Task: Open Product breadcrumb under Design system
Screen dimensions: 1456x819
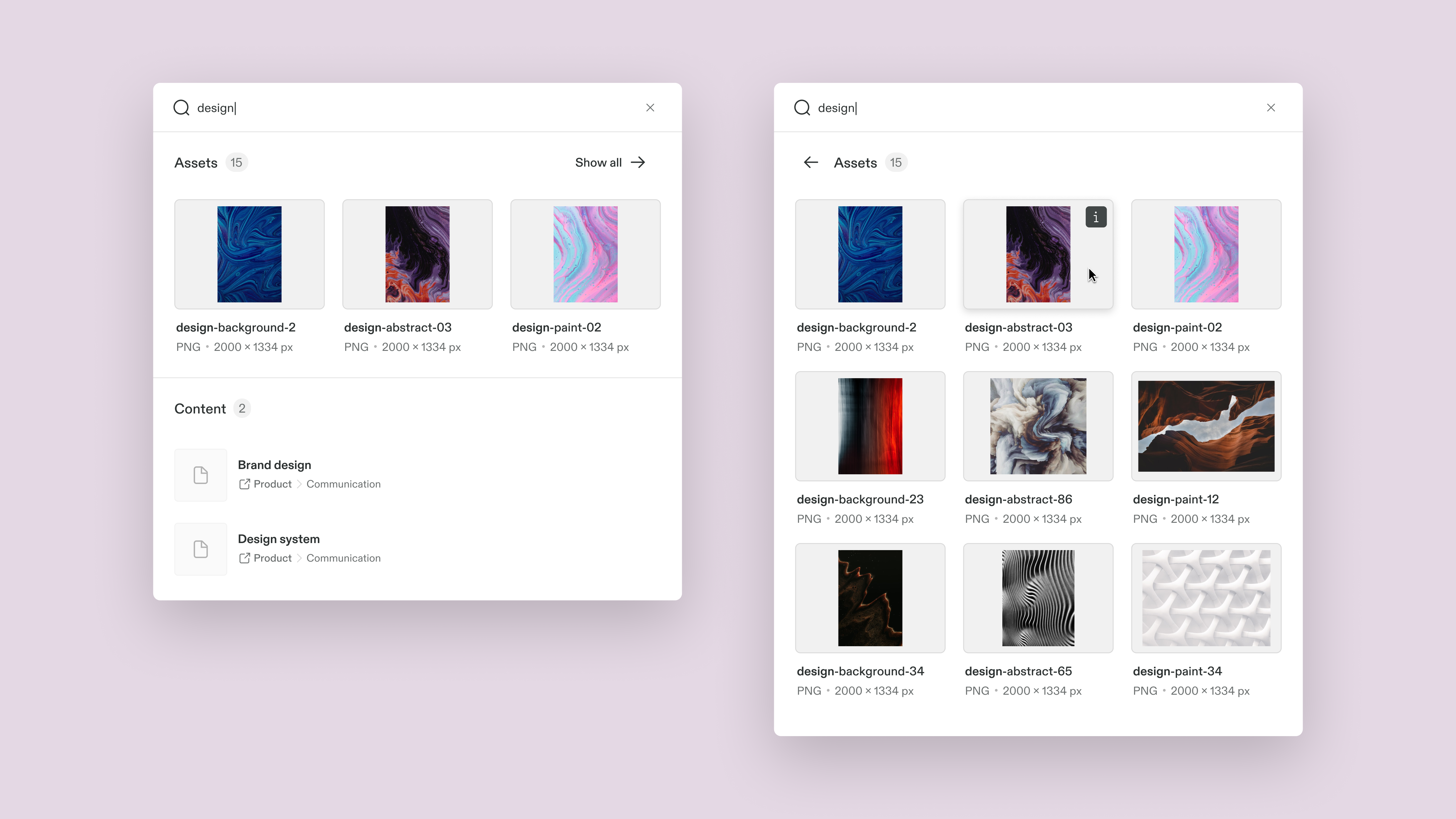Action: tap(272, 558)
